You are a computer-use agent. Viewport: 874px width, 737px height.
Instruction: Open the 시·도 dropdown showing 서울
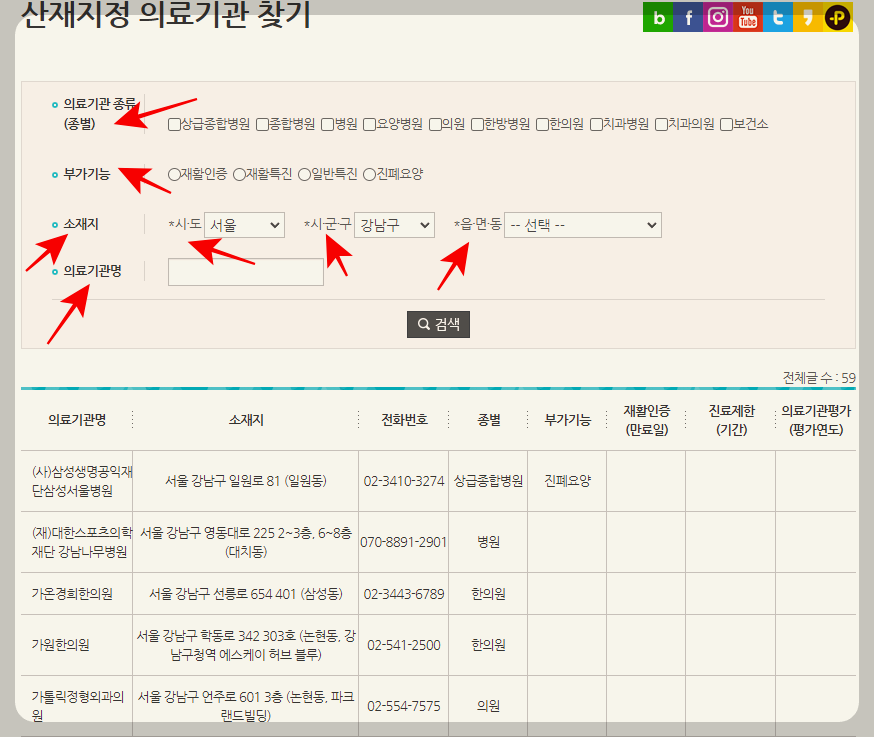pos(244,224)
